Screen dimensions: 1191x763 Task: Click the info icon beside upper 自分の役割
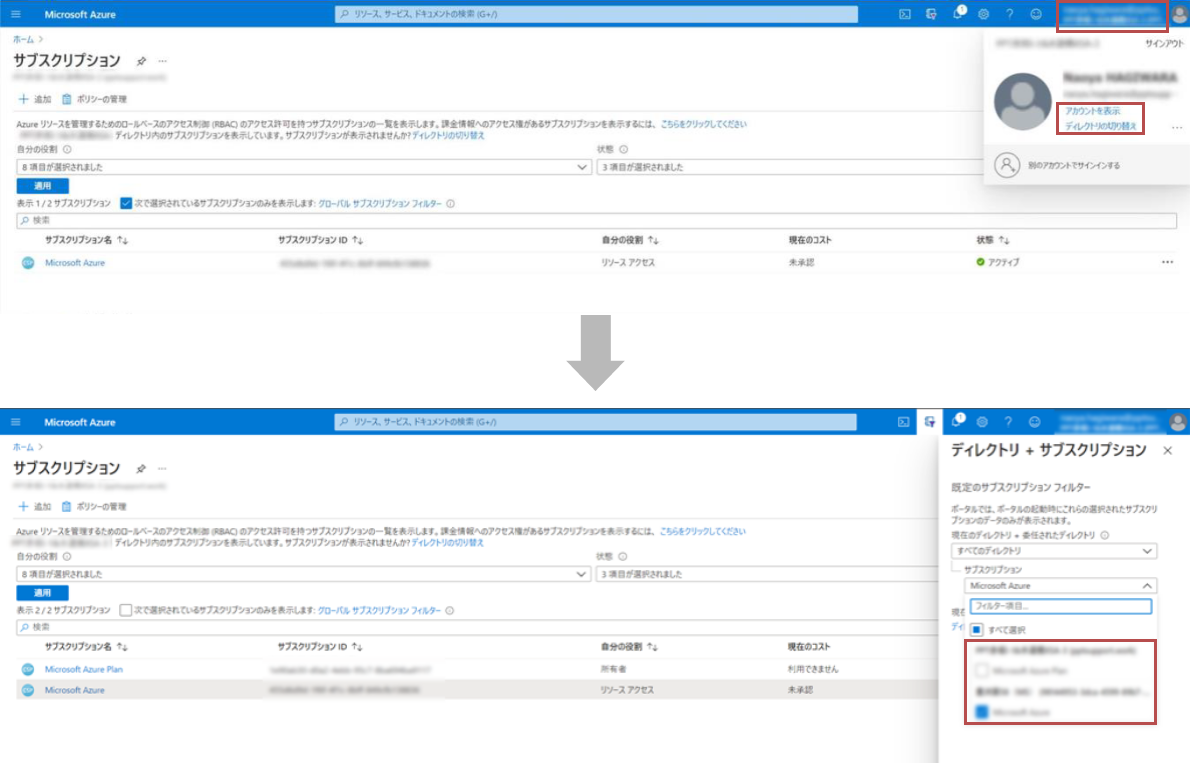click(67, 150)
